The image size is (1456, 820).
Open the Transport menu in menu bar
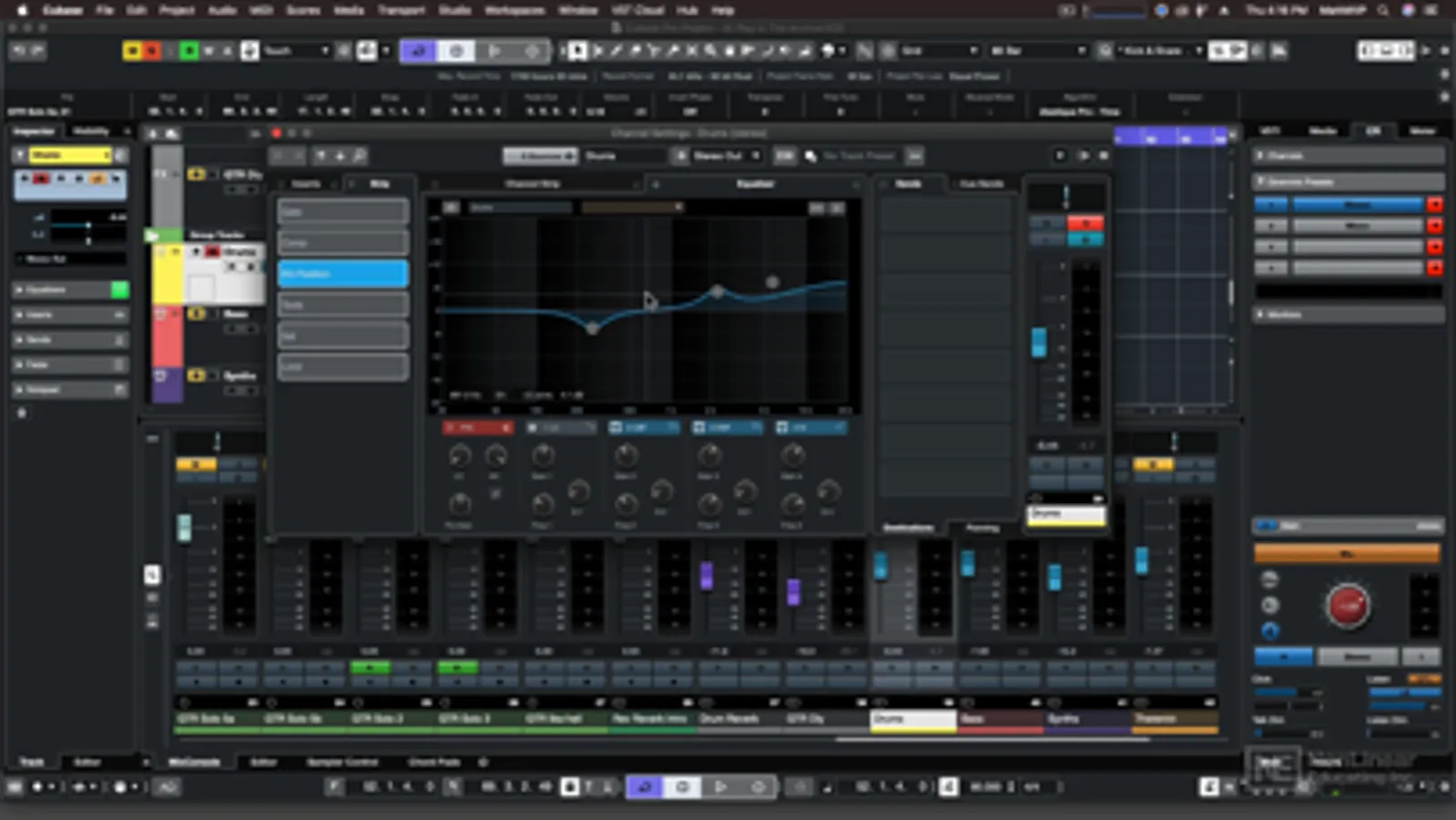[x=401, y=10]
